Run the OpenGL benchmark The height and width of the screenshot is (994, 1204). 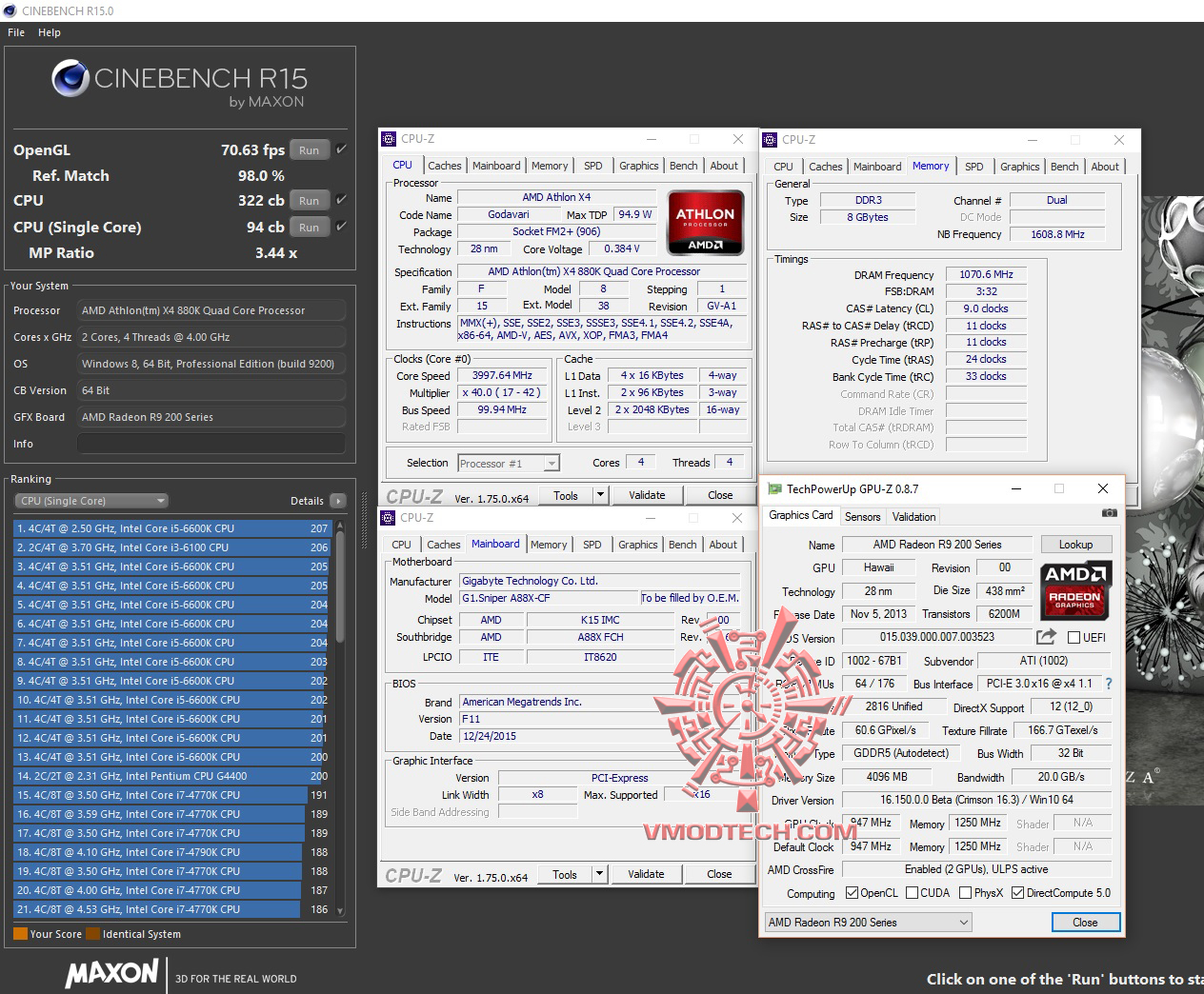tap(310, 149)
